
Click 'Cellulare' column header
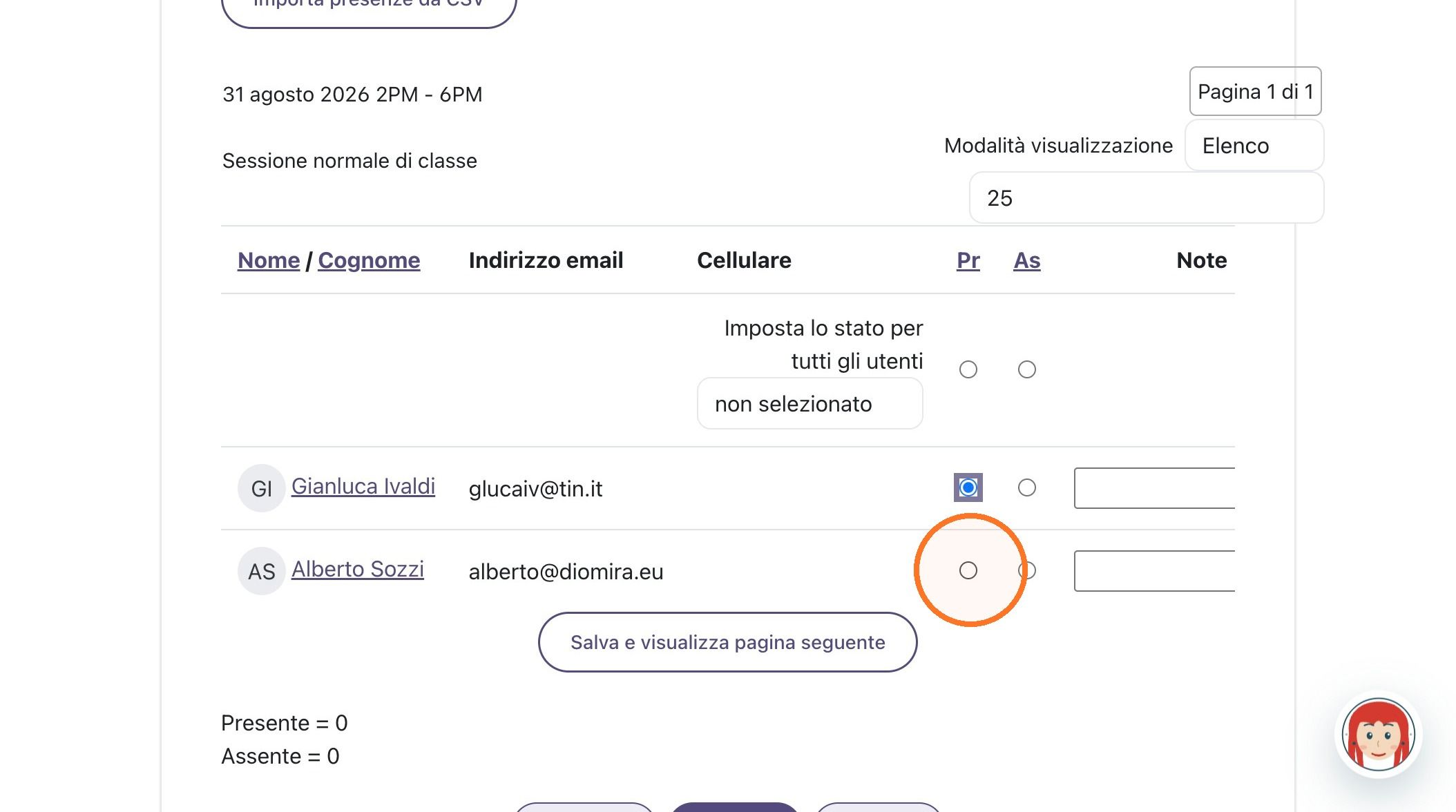(744, 260)
